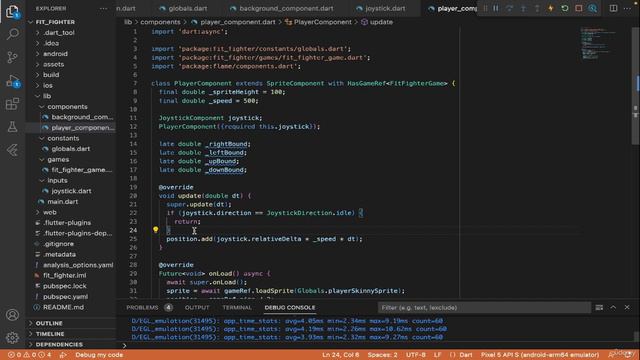Screen dimensions: 640x360
Task: Open the Flutter/Dart sidebar icon below Testing
Action: point(12,150)
